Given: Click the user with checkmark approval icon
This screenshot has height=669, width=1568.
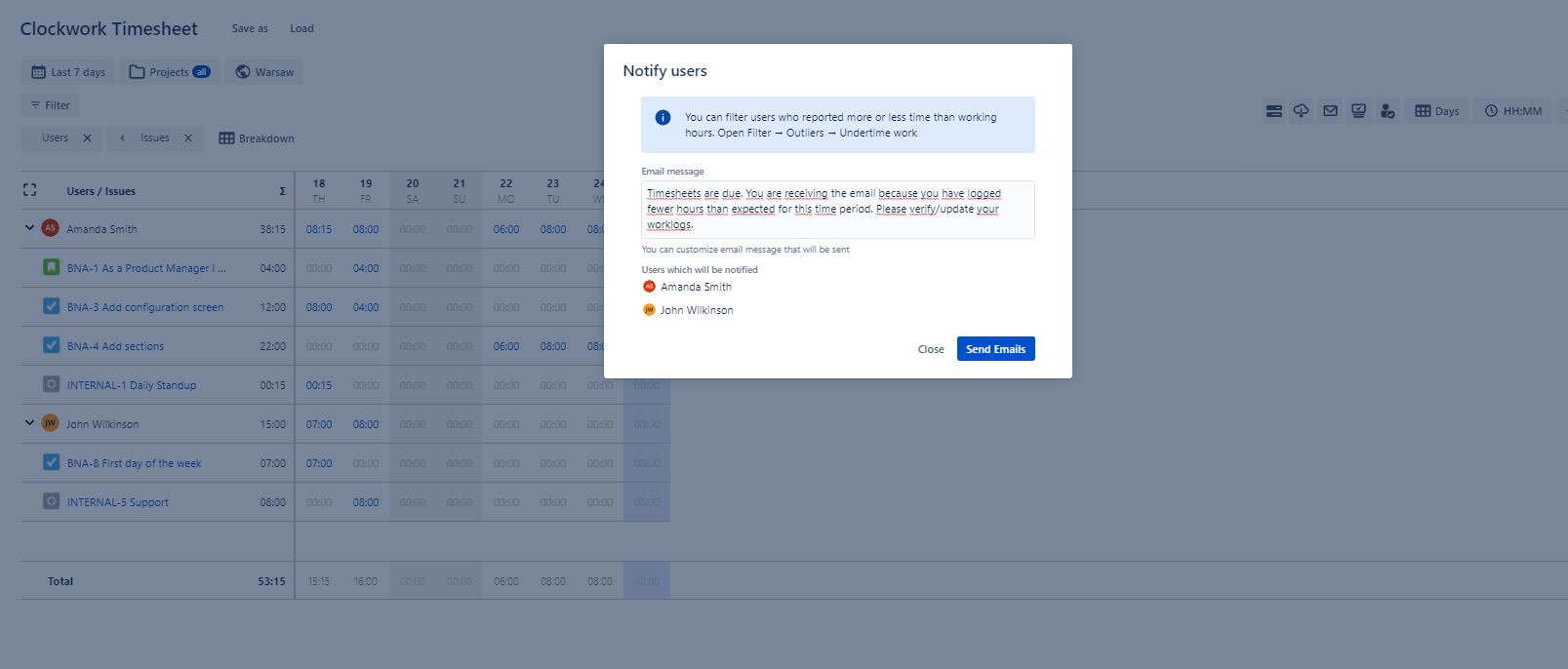Looking at the screenshot, I should [x=1387, y=111].
